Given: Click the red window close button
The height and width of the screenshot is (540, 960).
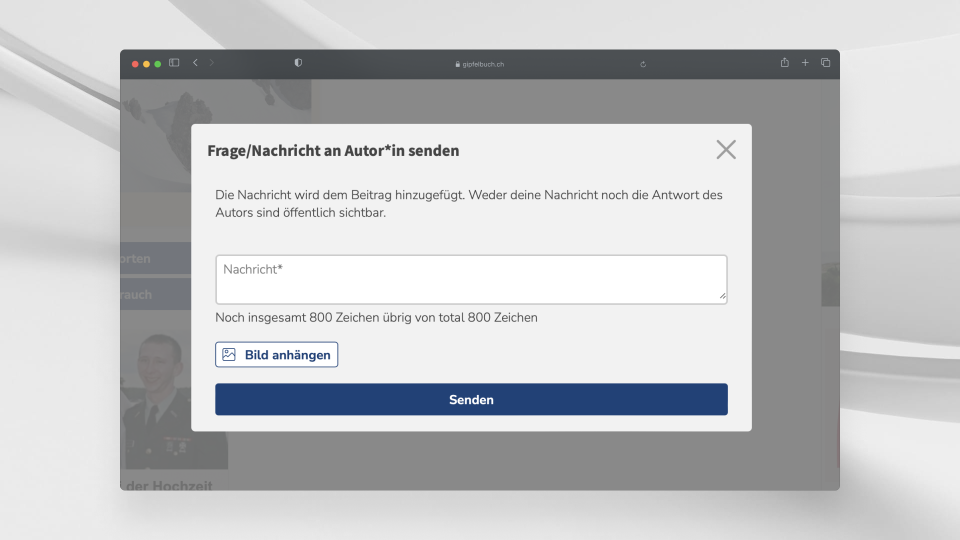Looking at the screenshot, I should pyautogui.click(x=135, y=64).
